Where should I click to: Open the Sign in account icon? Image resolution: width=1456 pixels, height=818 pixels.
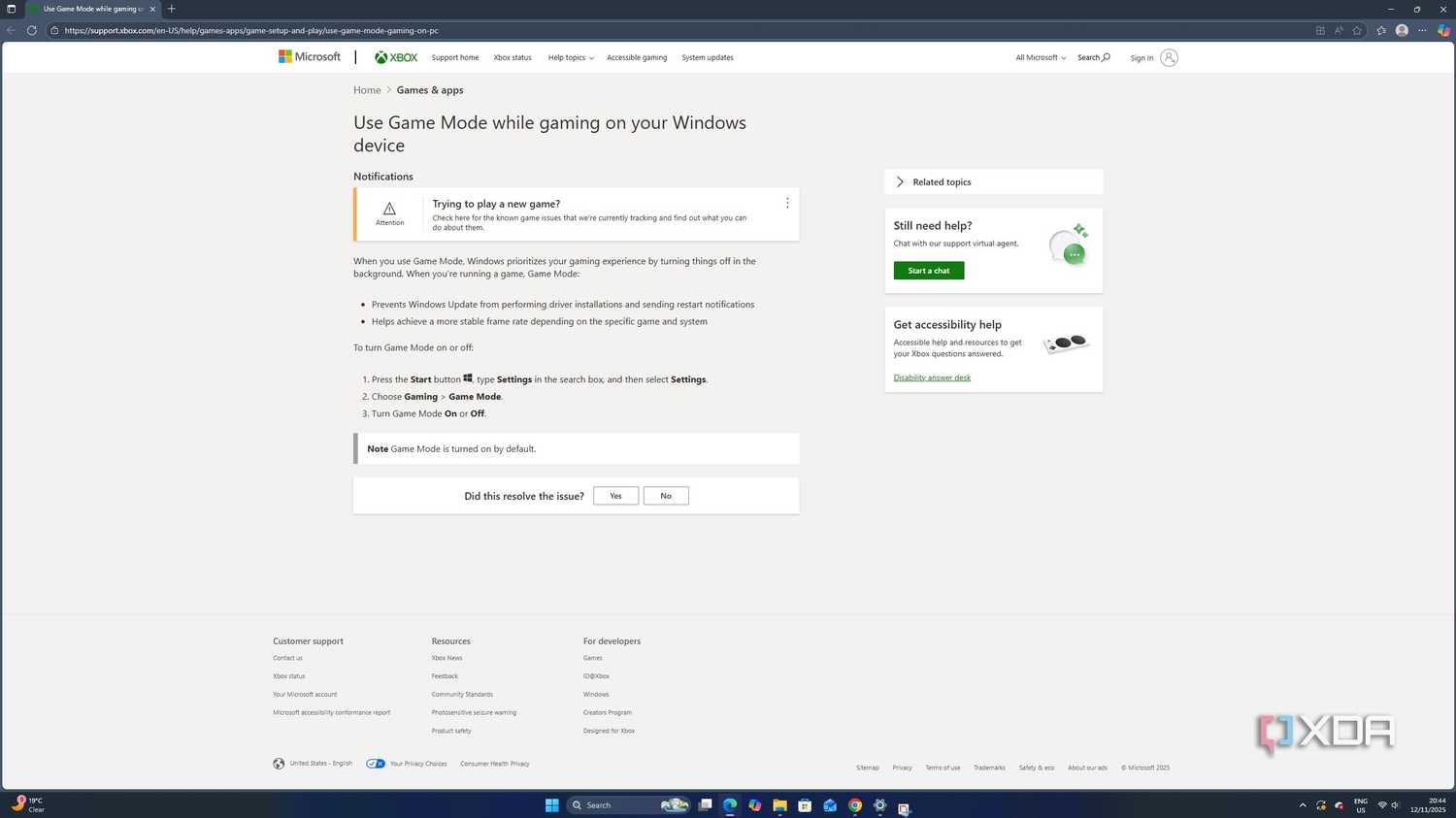pos(1169,58)
